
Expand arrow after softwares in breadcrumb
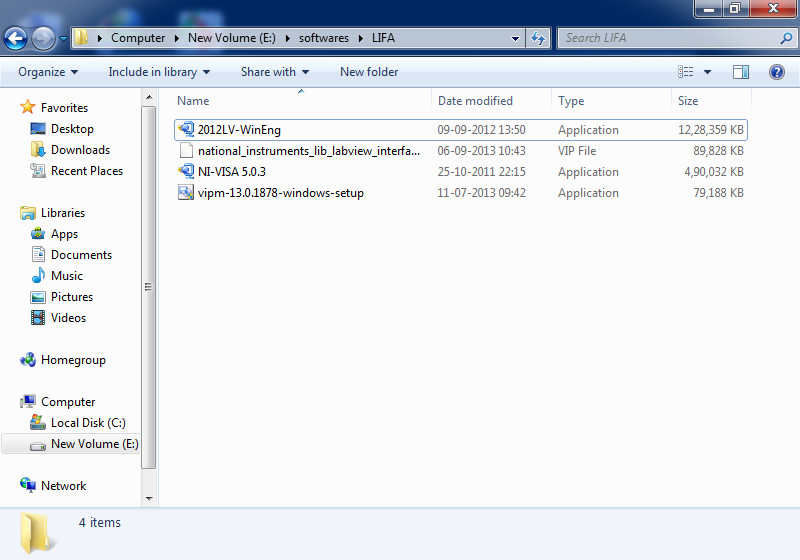[x=360, y=38]
